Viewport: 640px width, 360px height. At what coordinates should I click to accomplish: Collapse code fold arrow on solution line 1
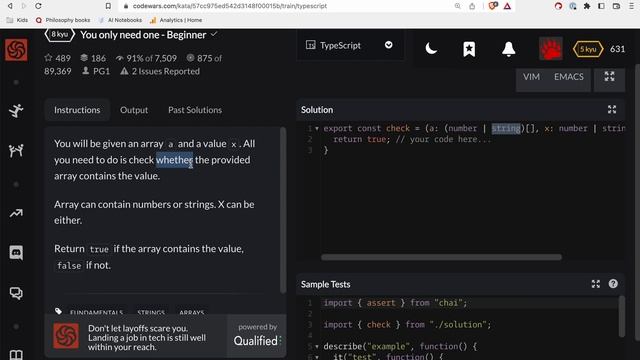(317, 129)
